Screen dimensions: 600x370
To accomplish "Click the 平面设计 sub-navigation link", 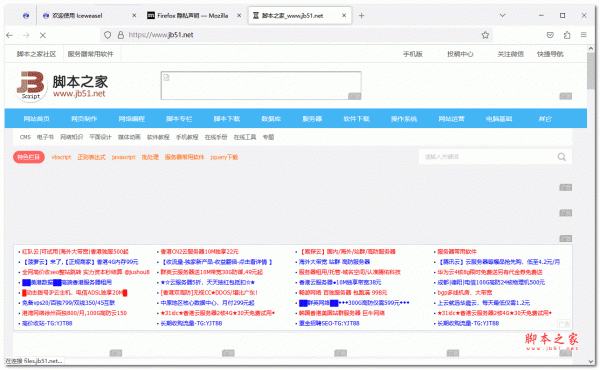I will 100,137.
